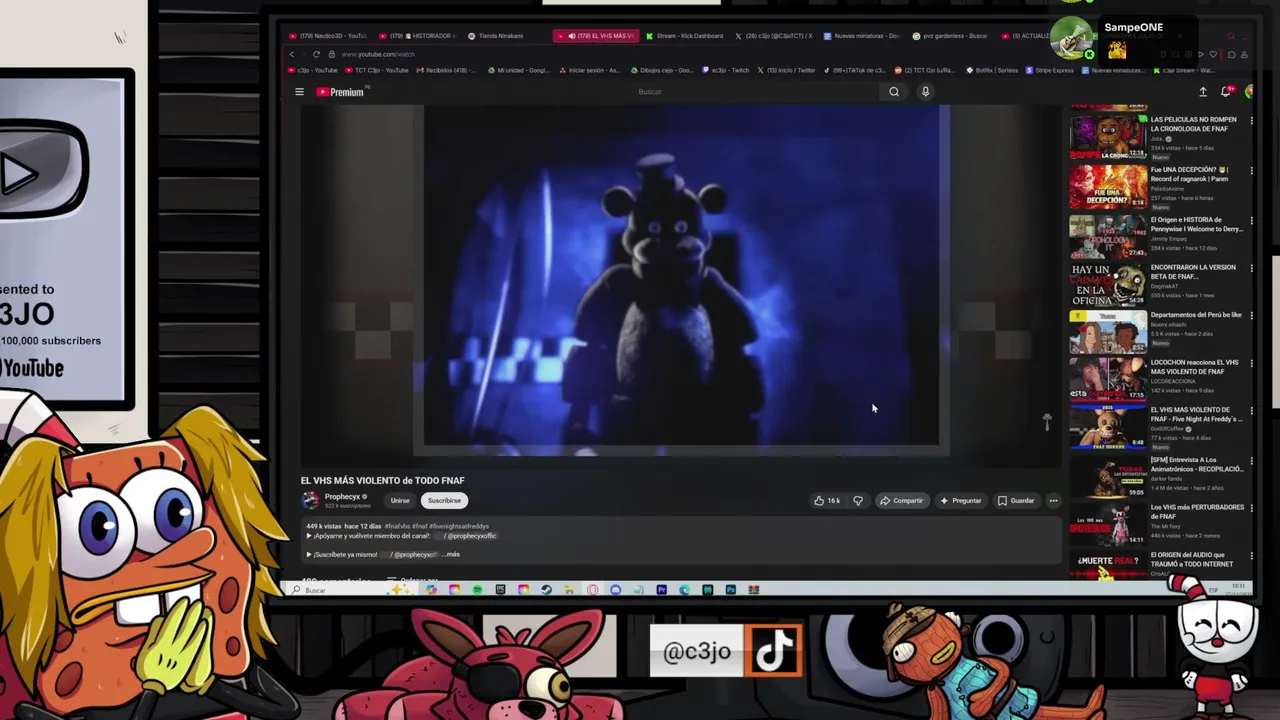The image size is (1280, 720).
Task: Open 'Mi unidad - Google' bookmark
Action: pyautogui.click(x=520, y=71)
